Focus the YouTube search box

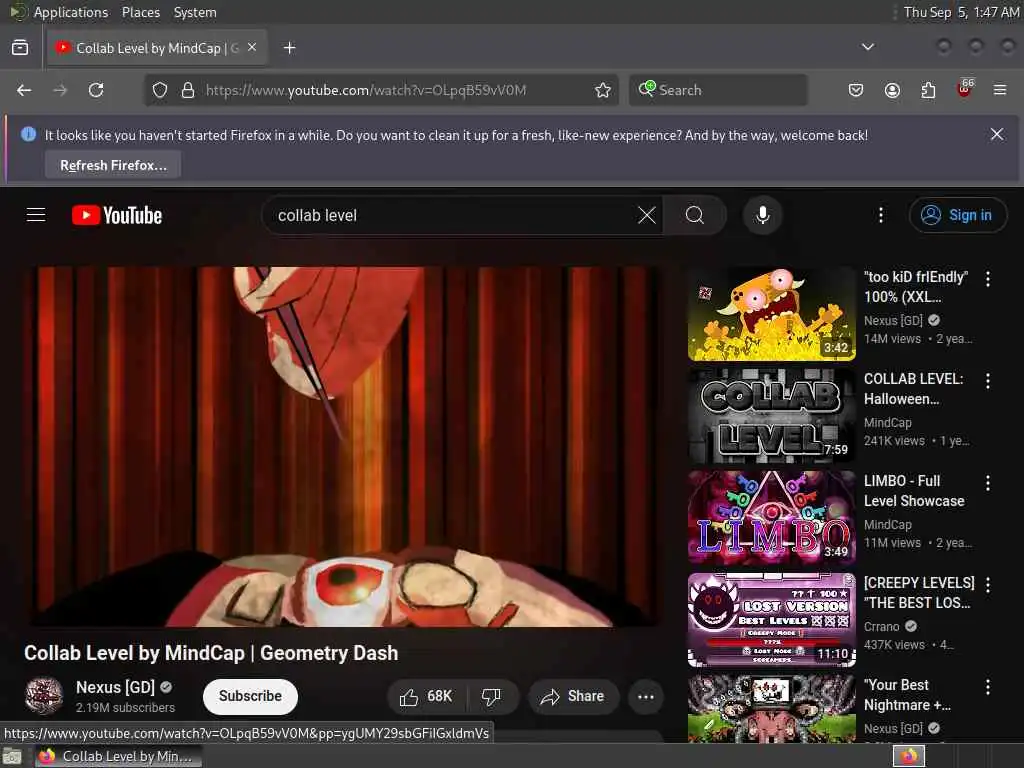[451, 215]
